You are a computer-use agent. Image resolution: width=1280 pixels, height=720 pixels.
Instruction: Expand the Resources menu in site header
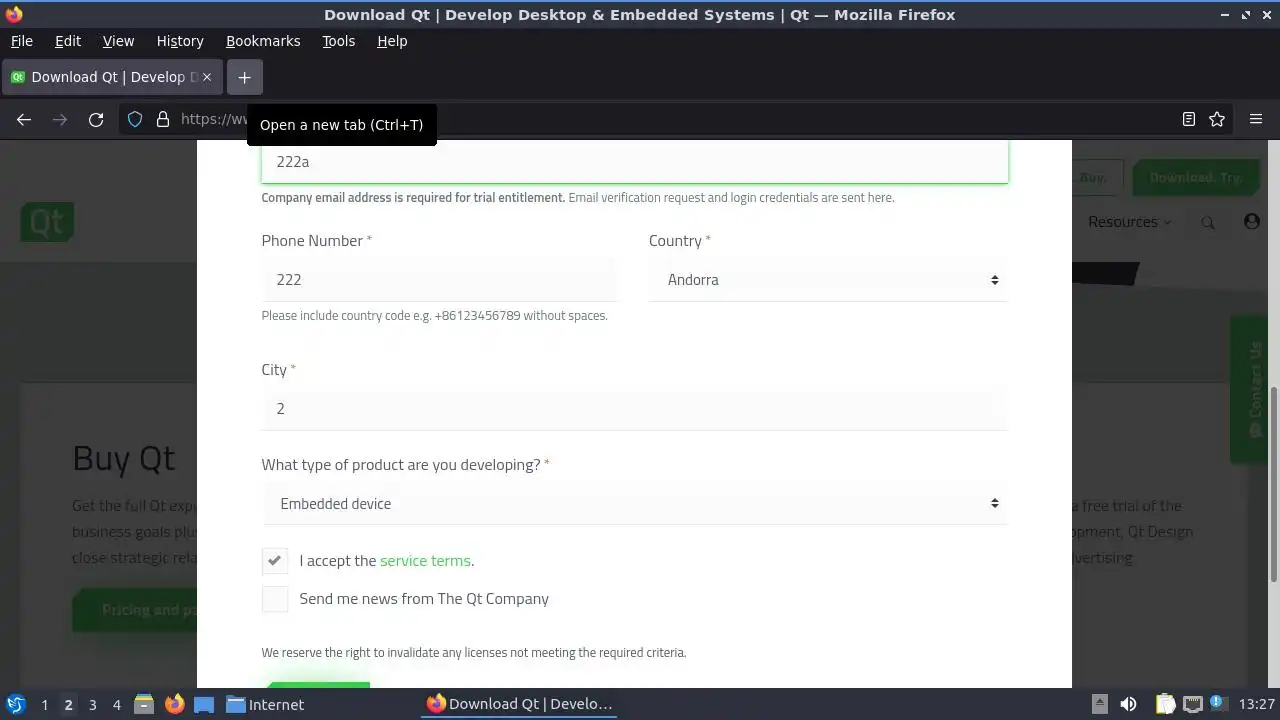tap(1129, 222)
